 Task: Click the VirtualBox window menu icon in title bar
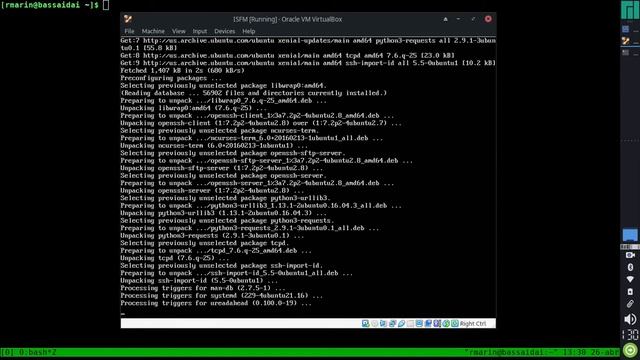click(x=128, y=19)
